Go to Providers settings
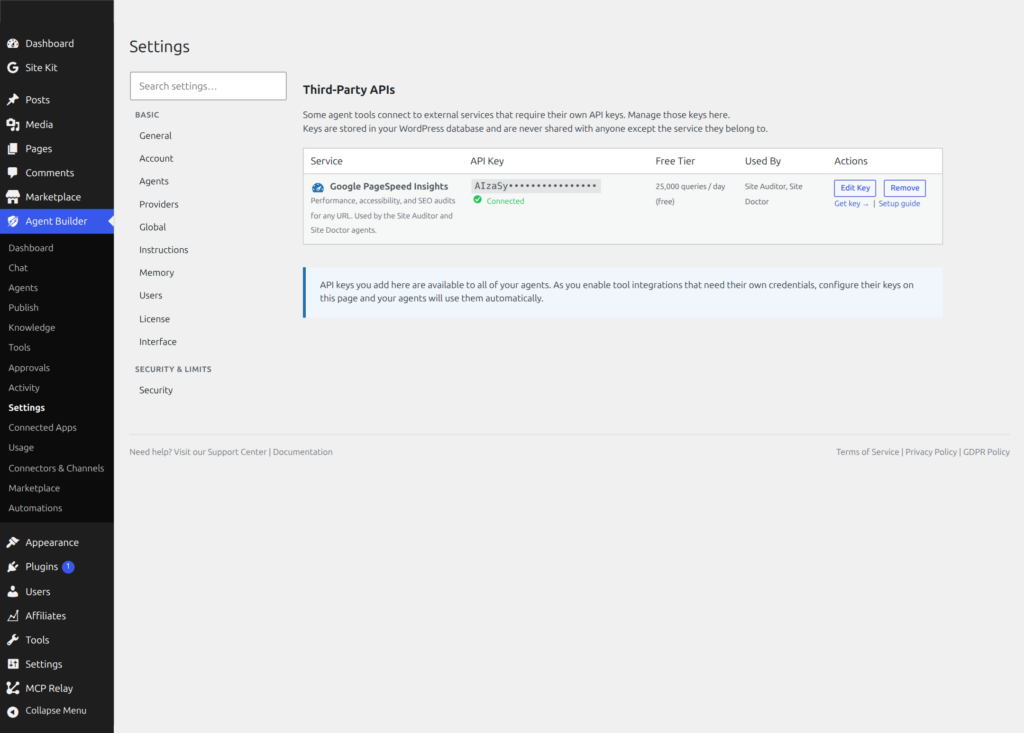The height and width of the screenshot is (733, 1024). click(159, 204)
